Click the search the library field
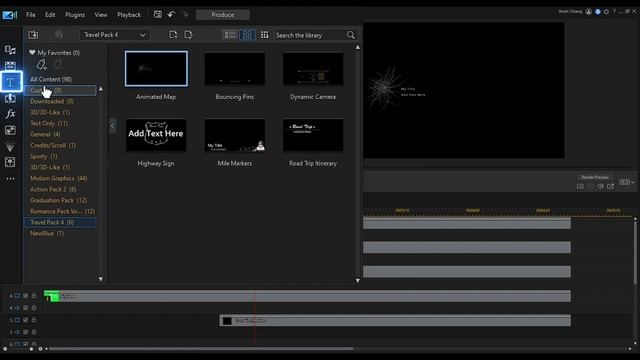 [x=310, y=35]
